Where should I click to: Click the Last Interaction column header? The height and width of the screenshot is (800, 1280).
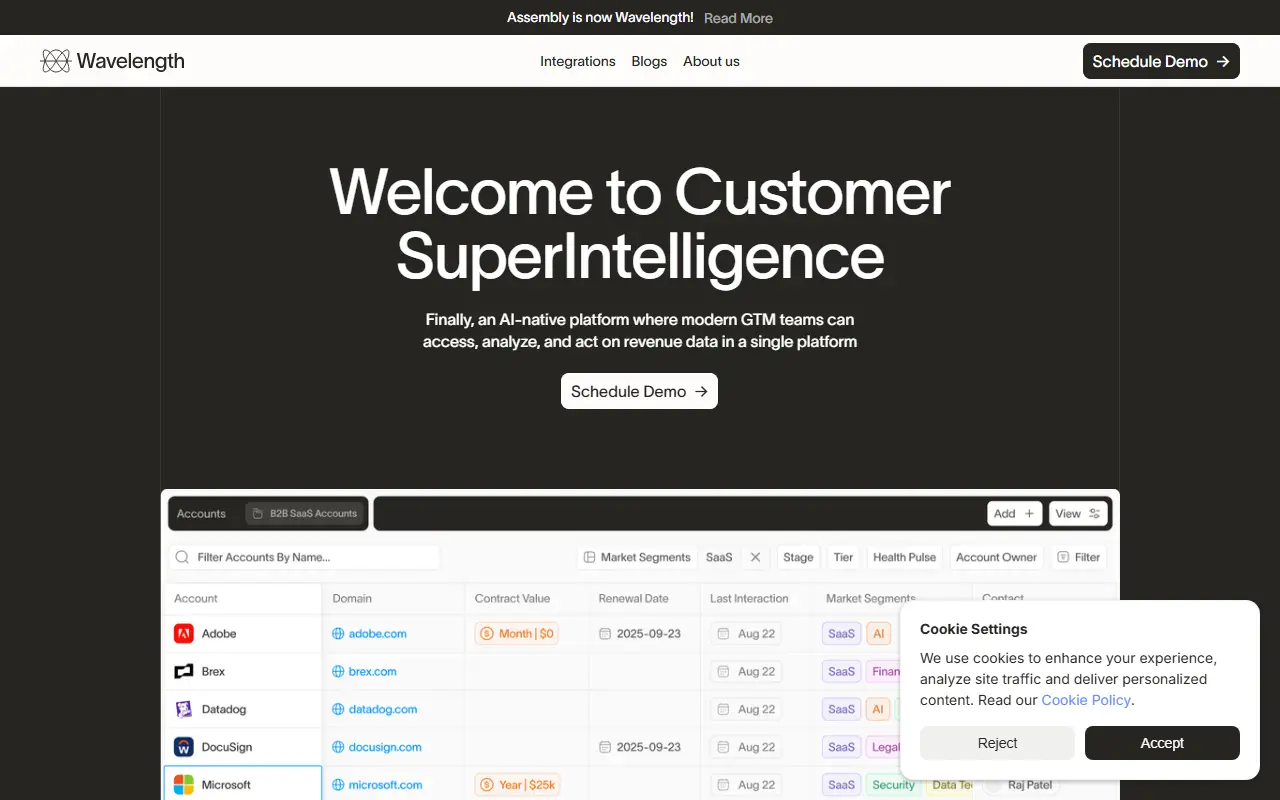749,598
